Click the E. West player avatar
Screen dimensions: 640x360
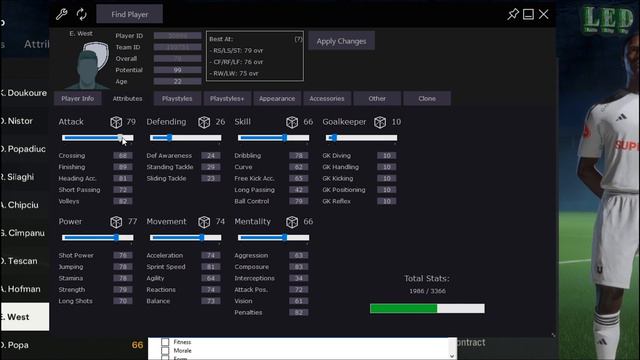[x=88, y=64]
